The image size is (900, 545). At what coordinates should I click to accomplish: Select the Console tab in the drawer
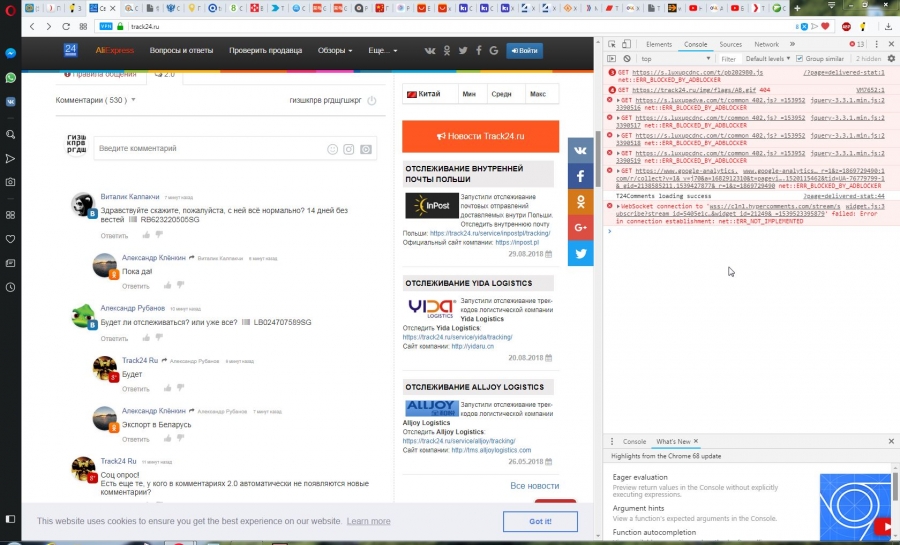coord(634,442)
